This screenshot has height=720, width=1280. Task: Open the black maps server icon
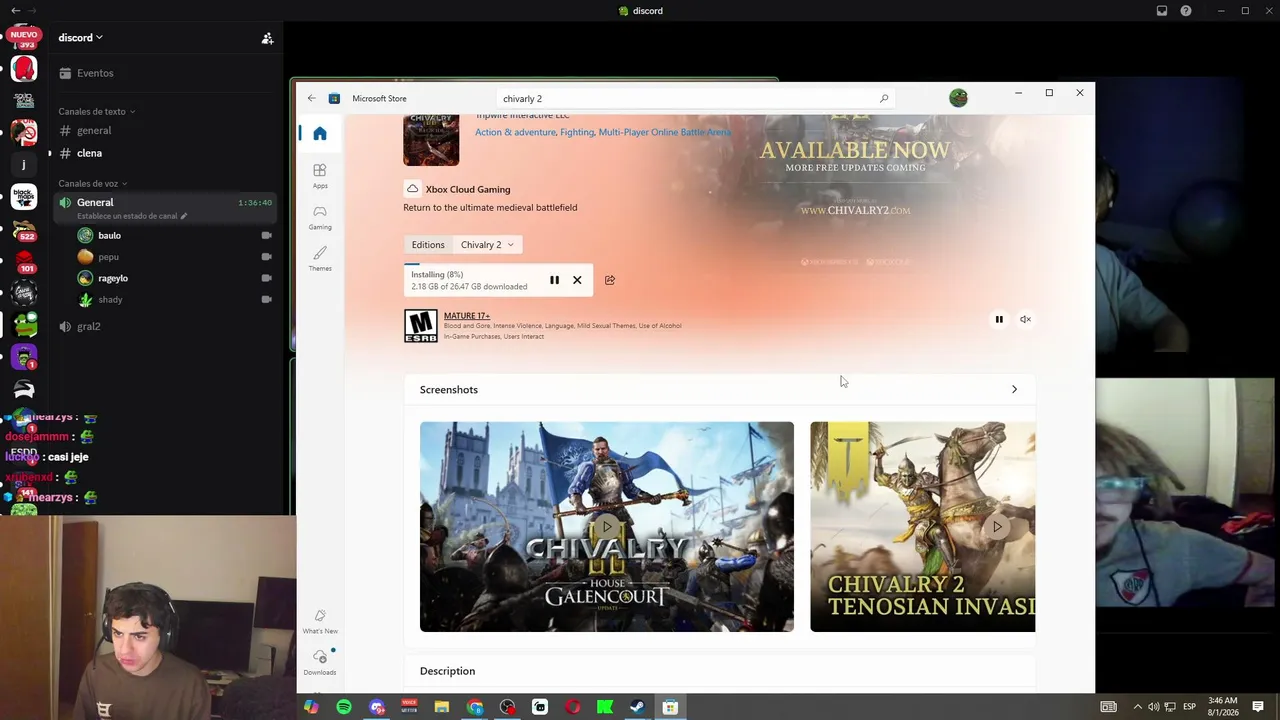pos(24,197)
